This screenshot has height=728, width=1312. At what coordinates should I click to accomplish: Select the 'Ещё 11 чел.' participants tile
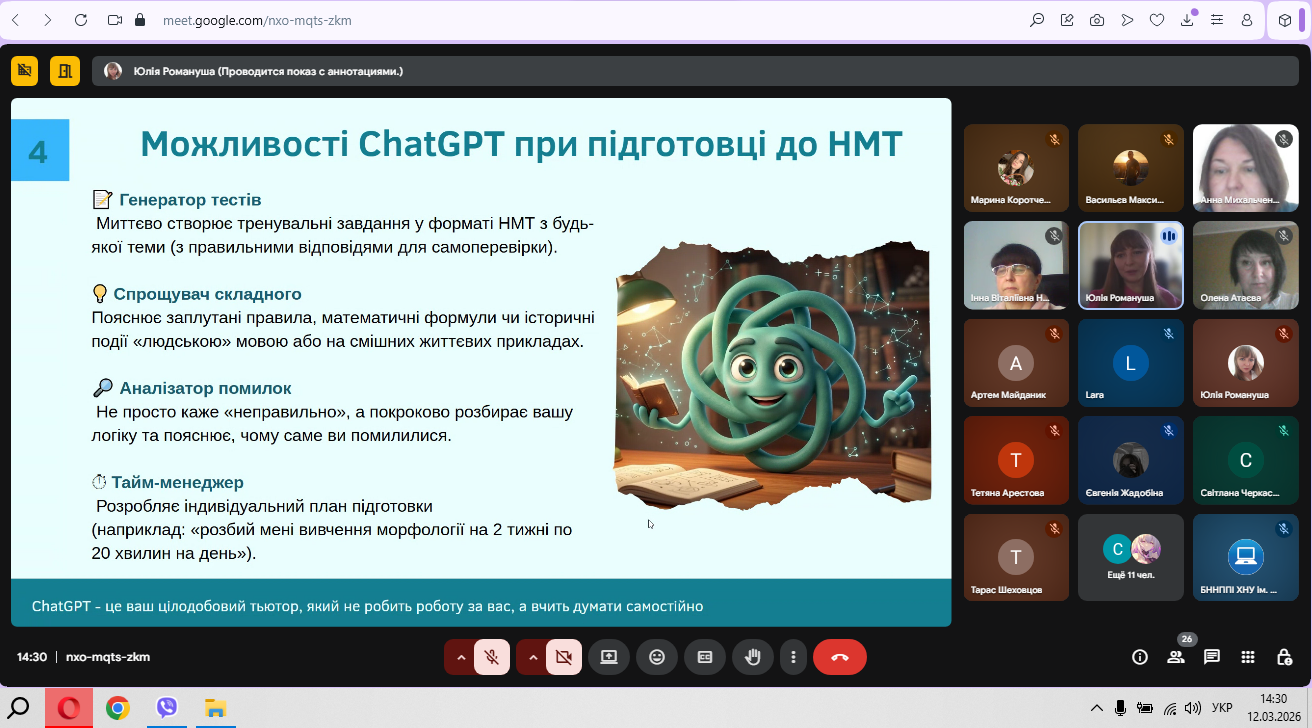tap(1131, 557)
